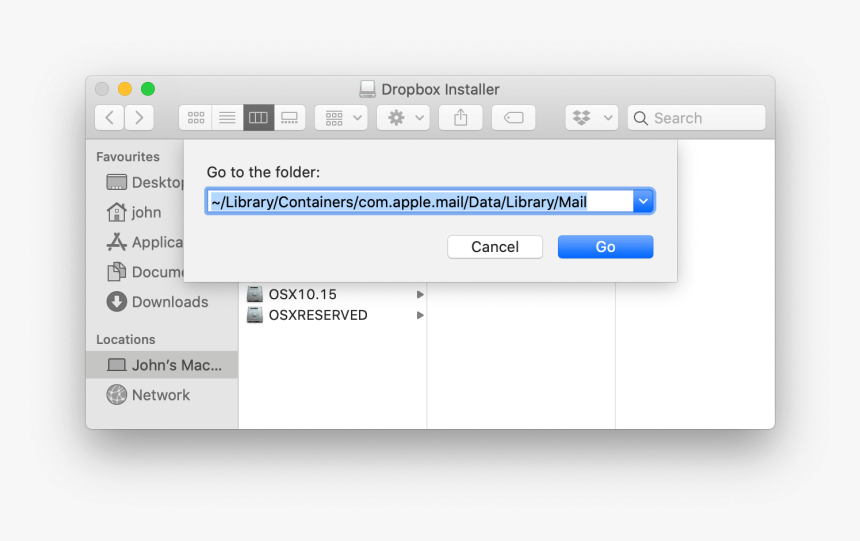Minimize the window with the yellow button

(125, 89)
